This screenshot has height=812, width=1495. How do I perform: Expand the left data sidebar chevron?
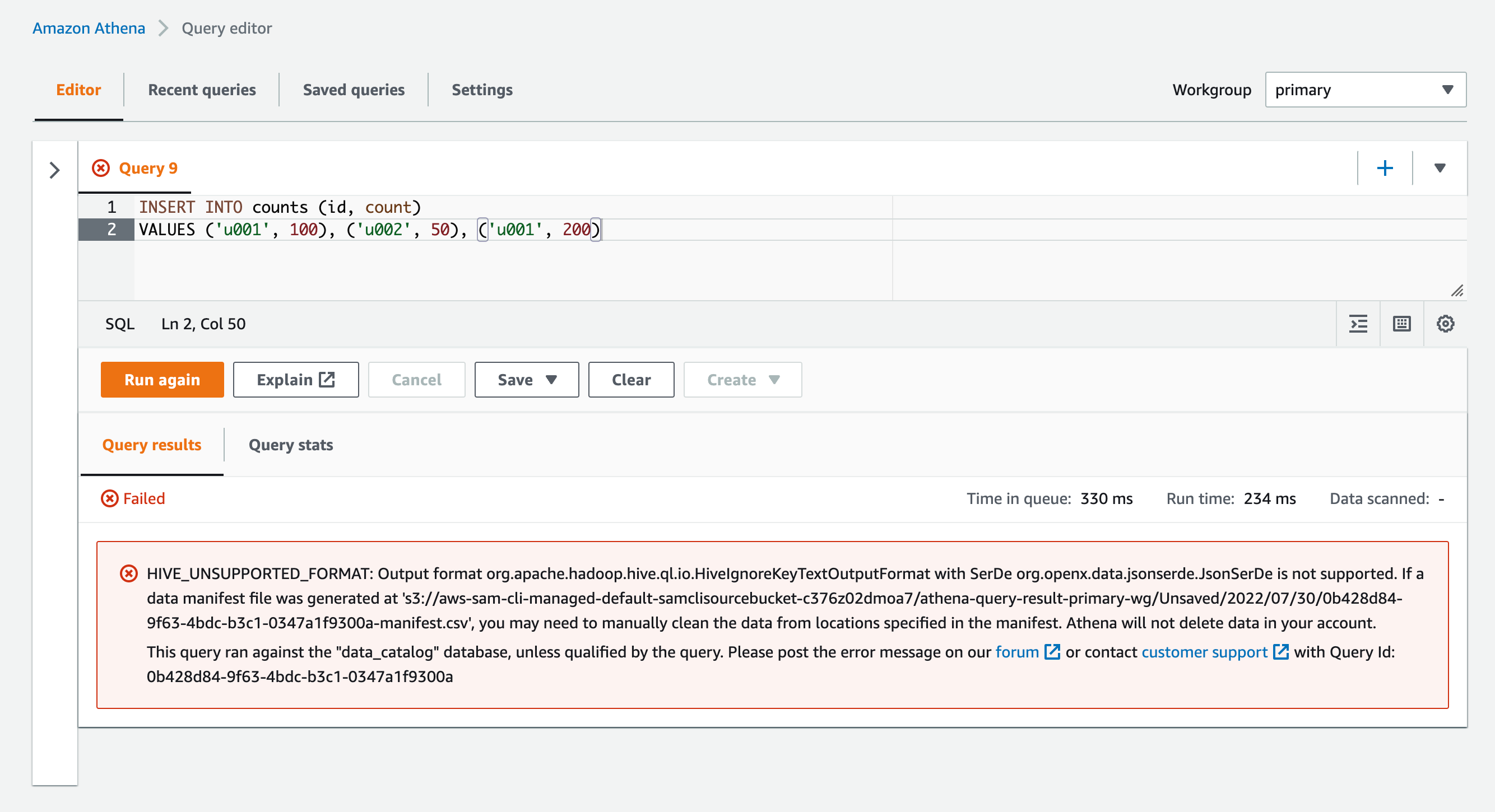click(54, 170)
